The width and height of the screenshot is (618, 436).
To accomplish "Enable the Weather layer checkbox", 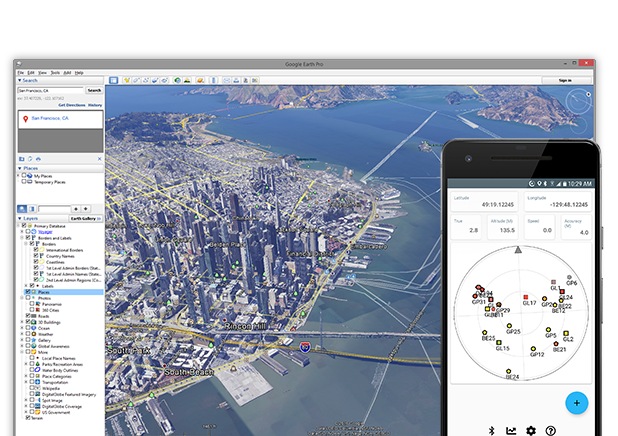I will coord(28,334).
